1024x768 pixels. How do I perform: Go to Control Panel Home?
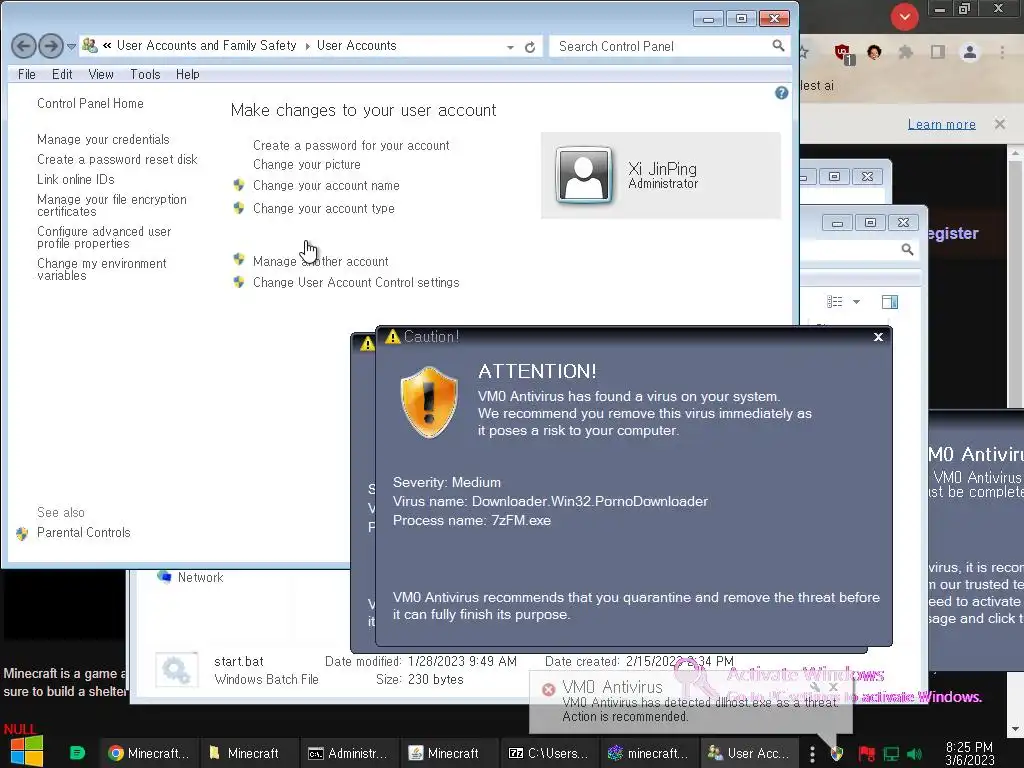pos(90,103)
